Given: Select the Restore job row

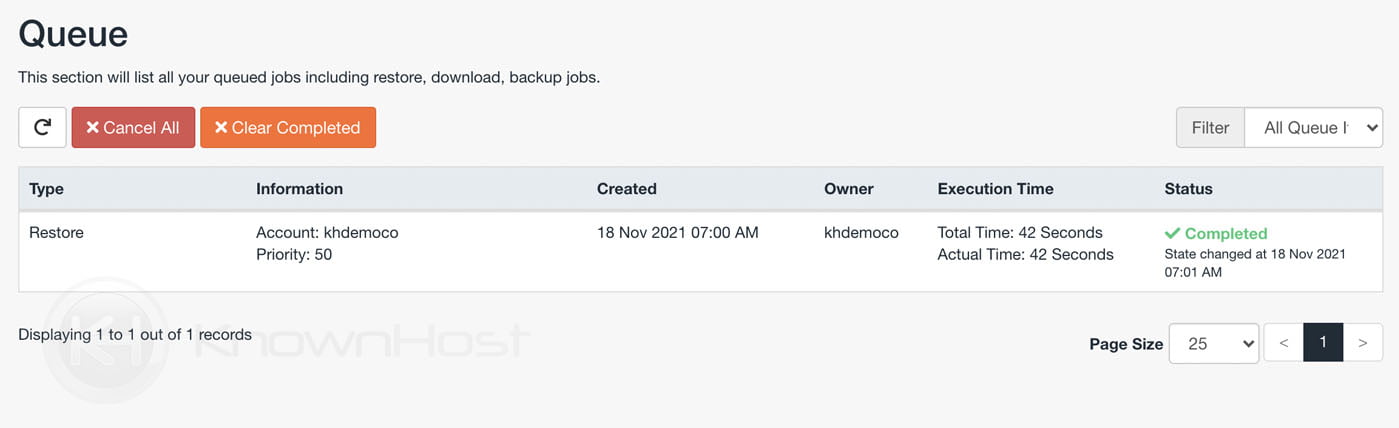Looking at the screenshot, I should pos(700,252).
